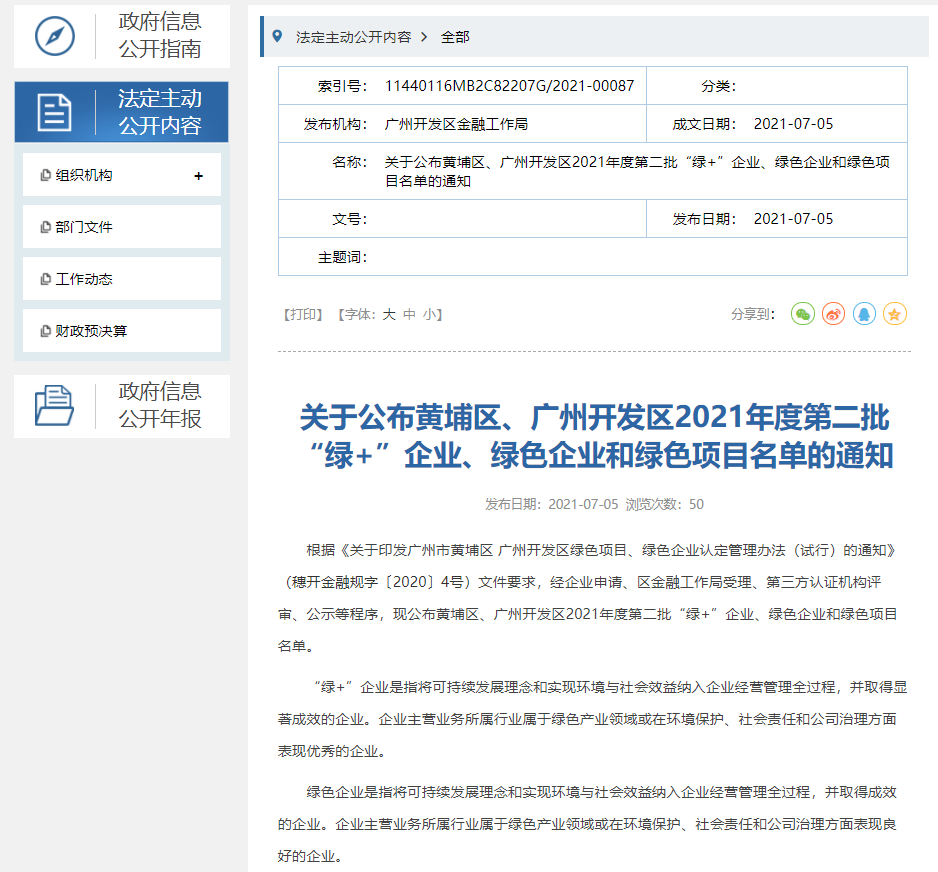The image size is (938, 872).
Task: Open the 部门文件 sidebar item
Action: (85, 227)
